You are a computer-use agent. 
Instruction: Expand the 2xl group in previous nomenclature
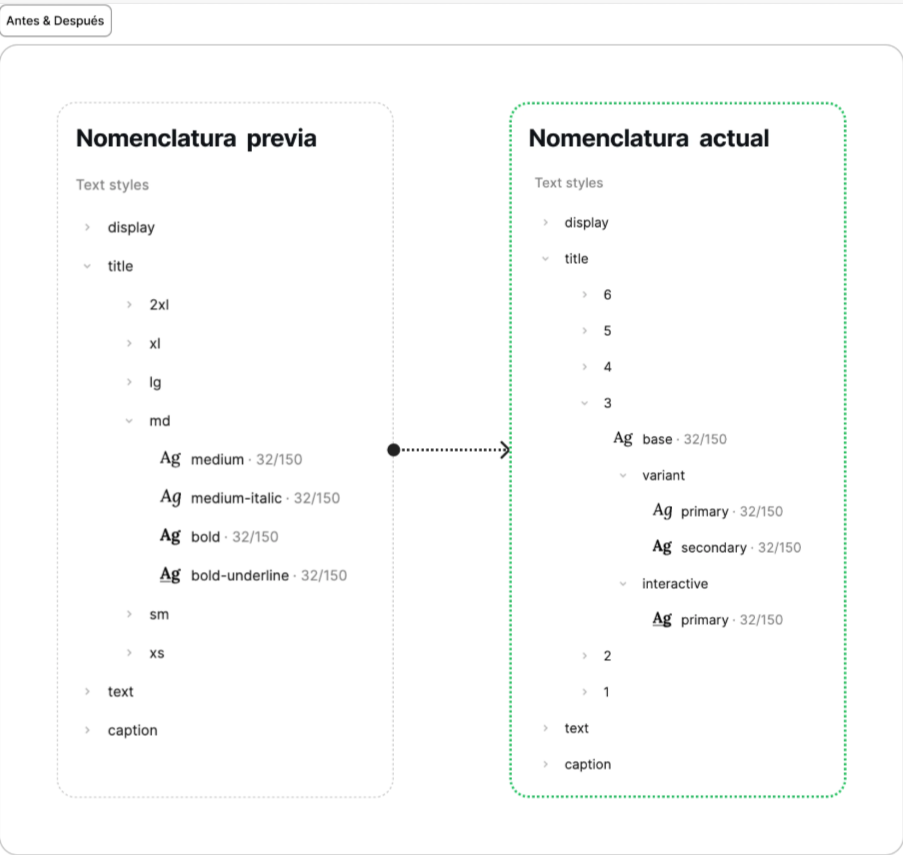(x=129, y=305)
